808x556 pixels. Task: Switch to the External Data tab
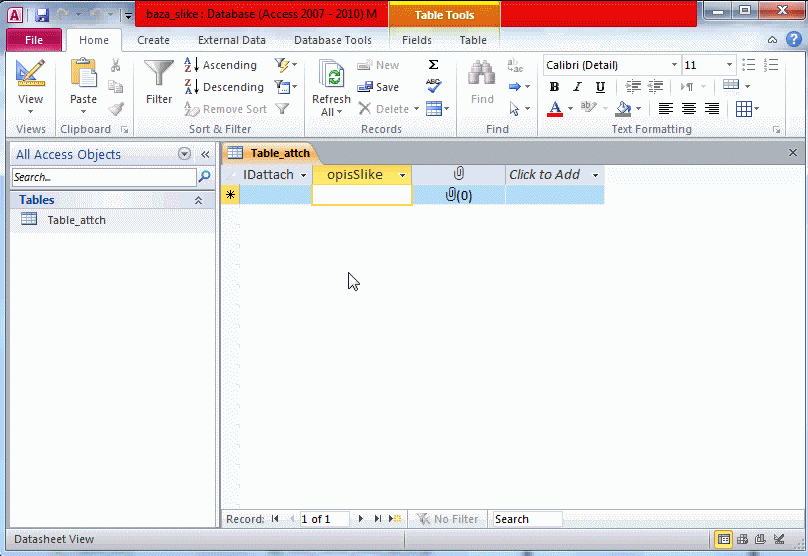coord(232,40)
